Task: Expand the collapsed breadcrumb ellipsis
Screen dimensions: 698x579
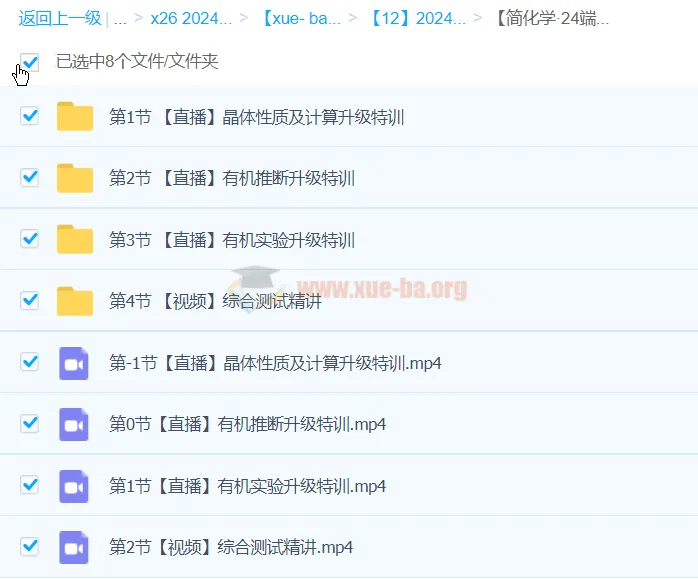Action: click(x=120, y=18)
